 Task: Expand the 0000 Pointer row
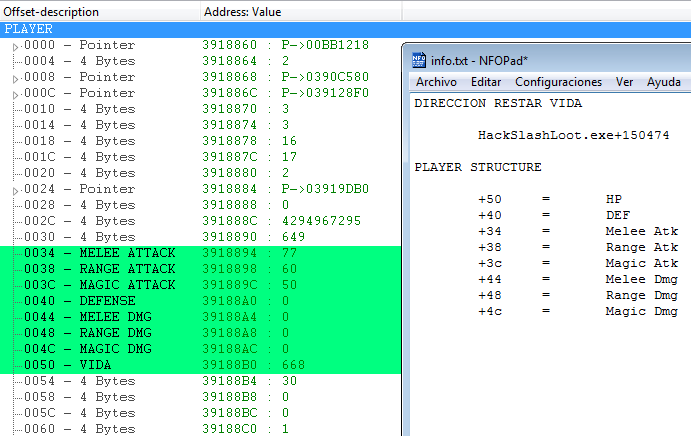tap(15, 46)
